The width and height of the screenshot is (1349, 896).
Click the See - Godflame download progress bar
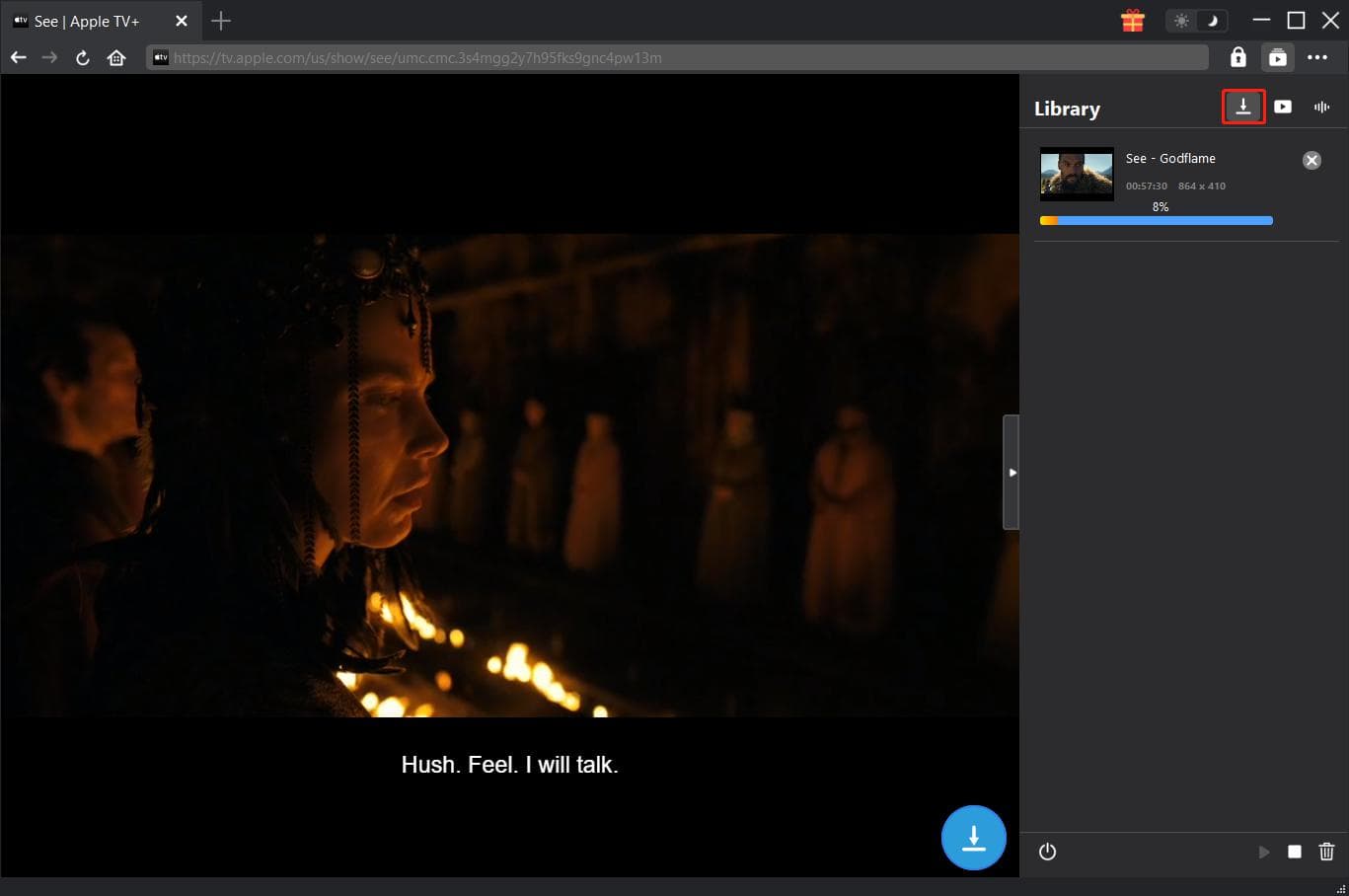click(x=1156, y=220)
